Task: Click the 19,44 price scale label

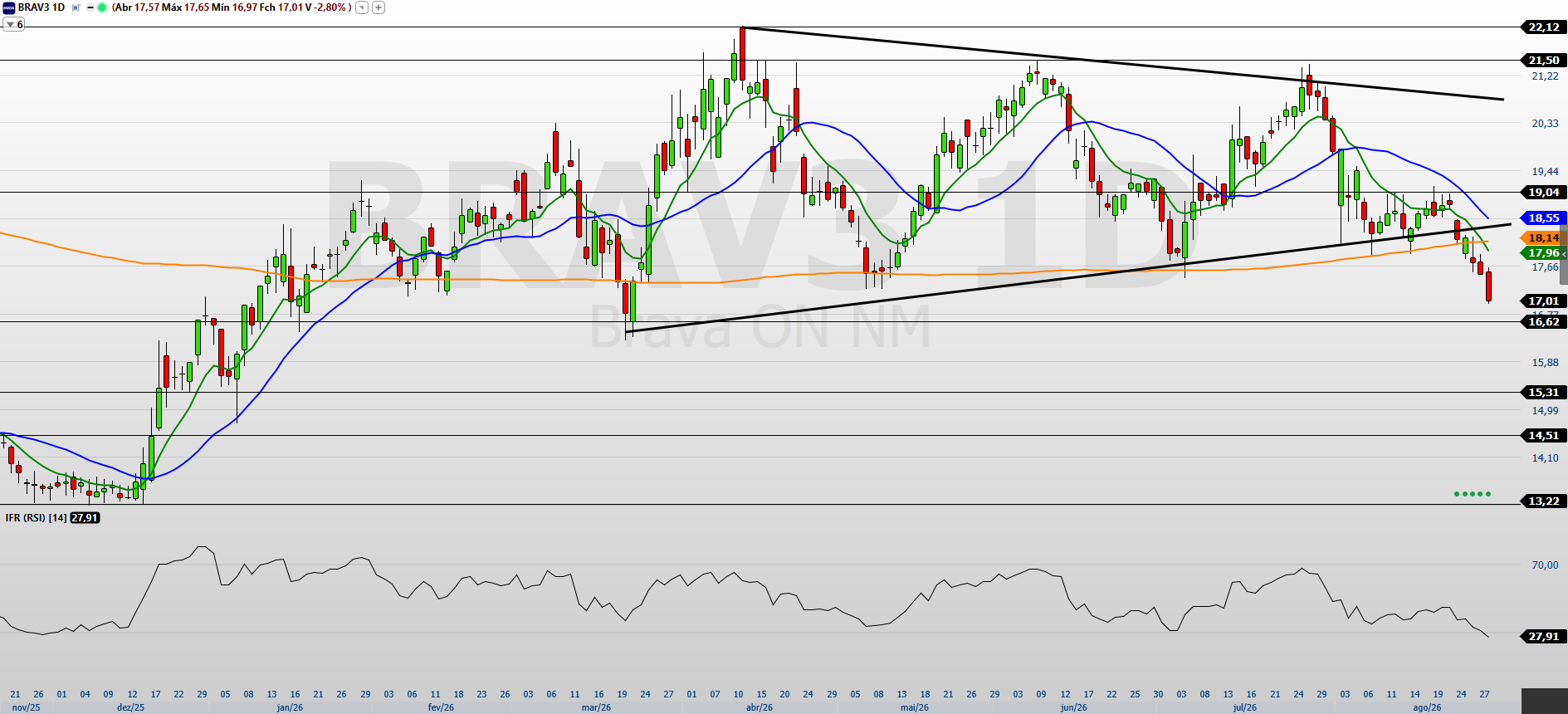Action: pos(1545,172)
